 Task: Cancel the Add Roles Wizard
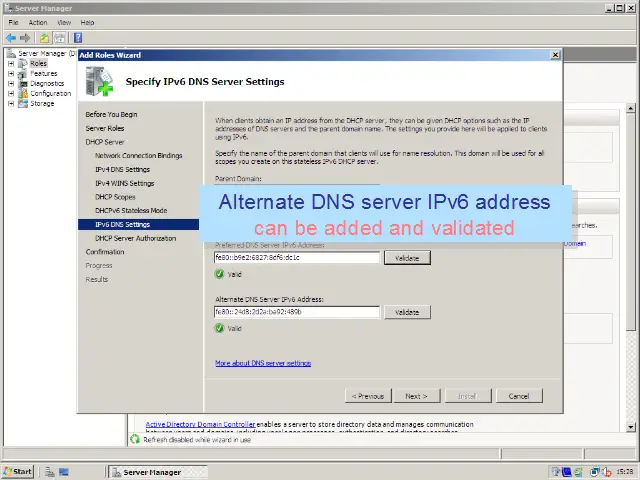pos(519,396)
